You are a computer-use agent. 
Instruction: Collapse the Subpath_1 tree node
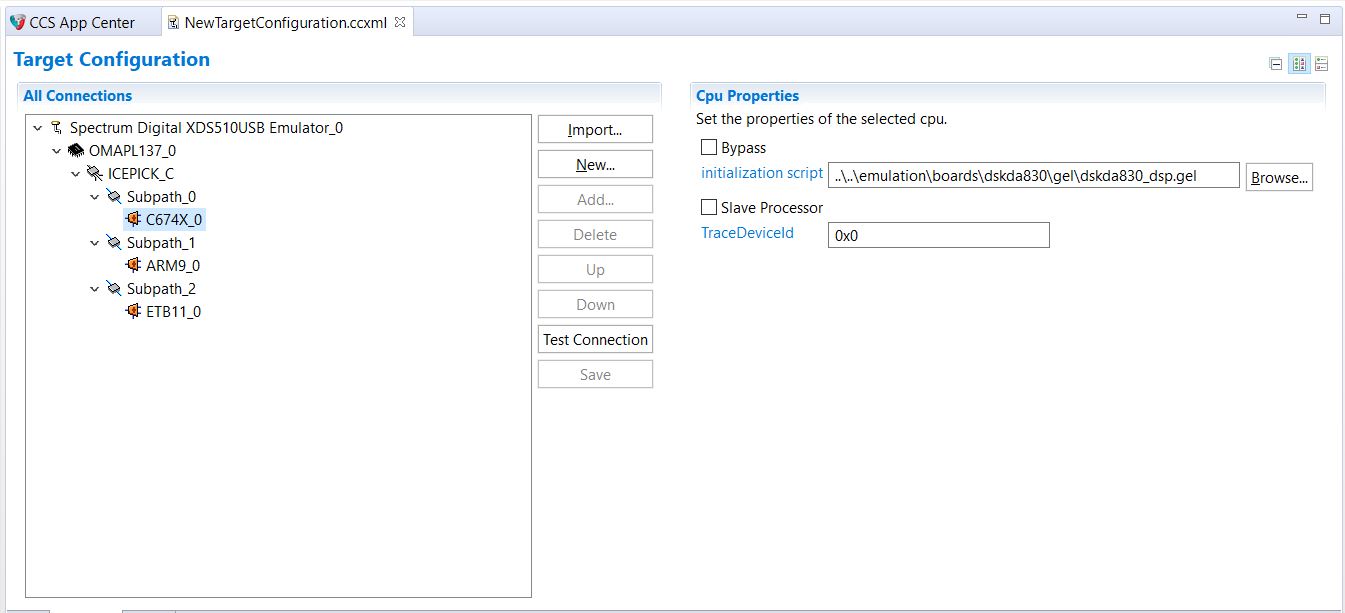[94, 243]
